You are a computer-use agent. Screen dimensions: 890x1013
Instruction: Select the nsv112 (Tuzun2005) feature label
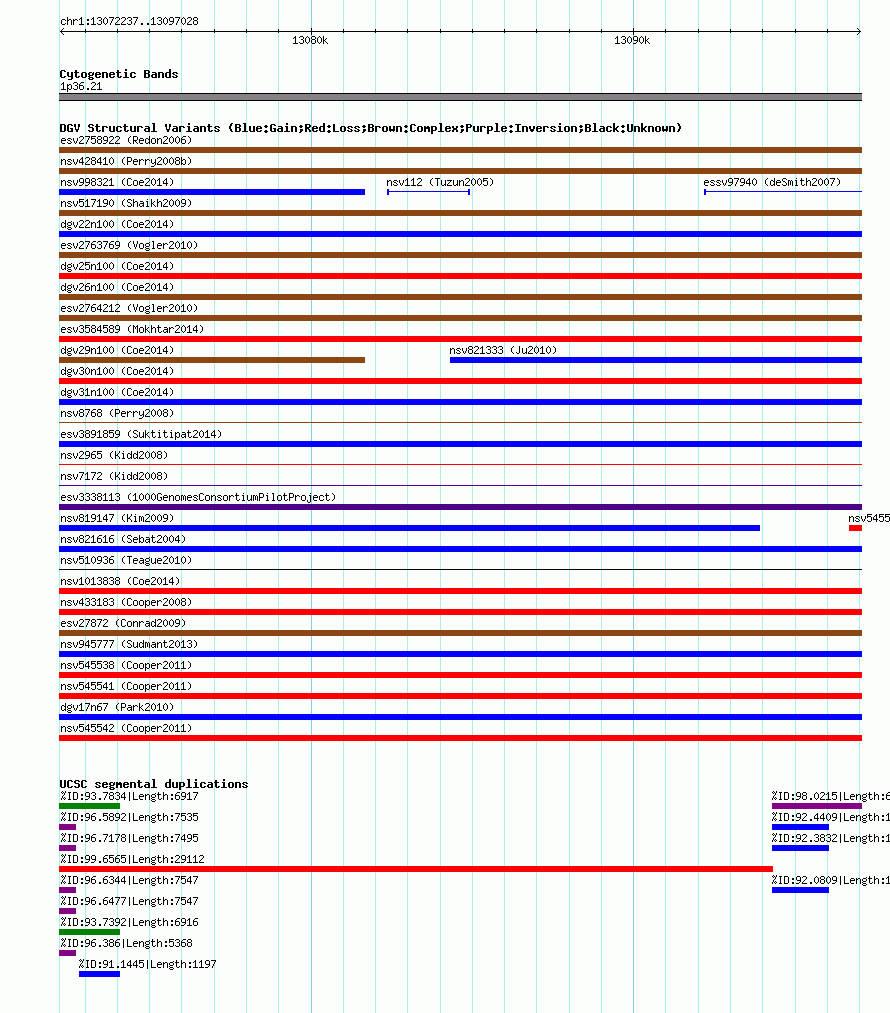pos(440,182)
